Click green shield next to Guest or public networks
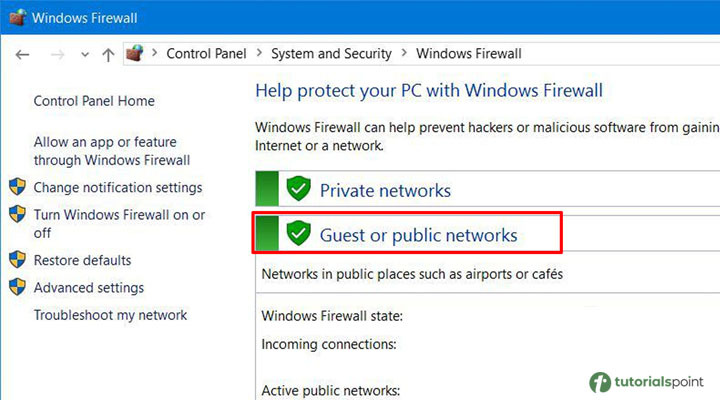Screen dimensions: 720x400 (x=299, y=234)
